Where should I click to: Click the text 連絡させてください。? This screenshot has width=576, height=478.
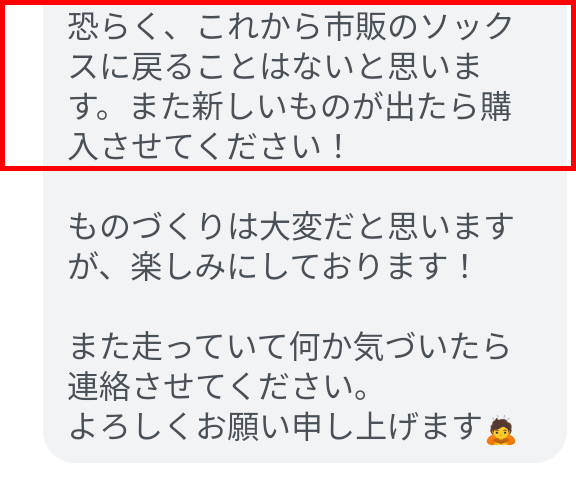coord(218,386)
